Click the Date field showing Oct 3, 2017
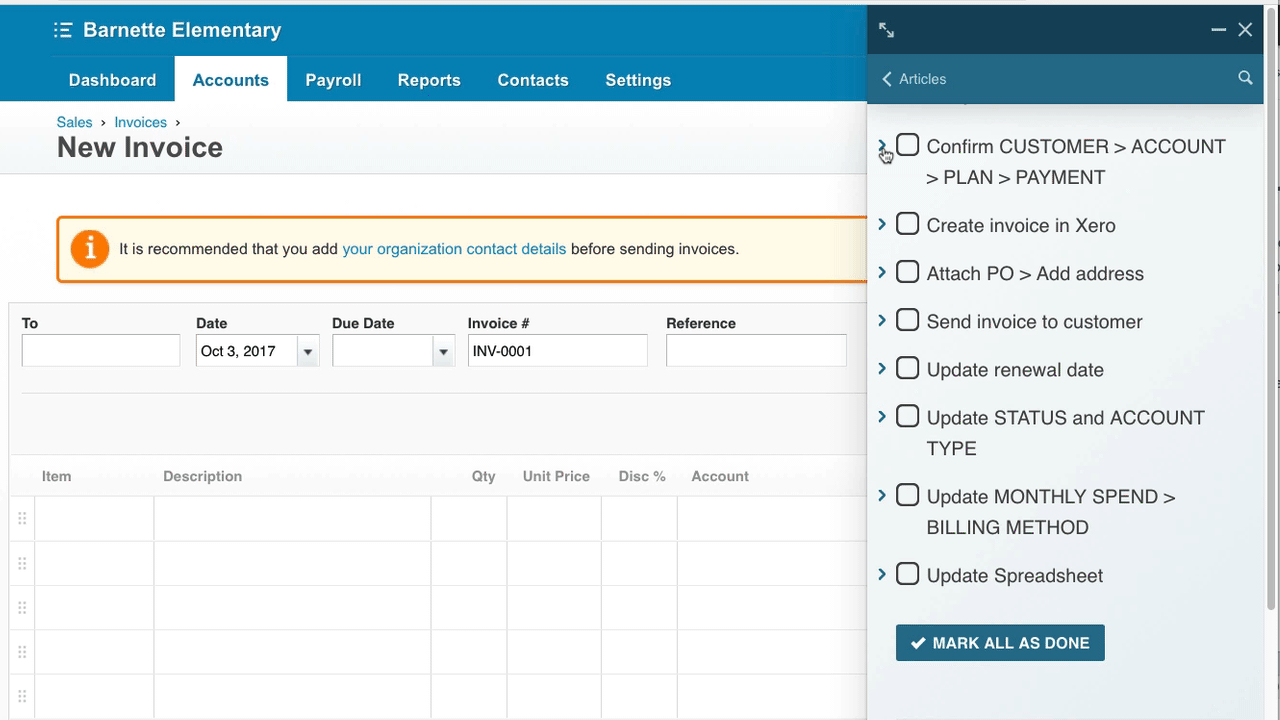Image resolution: width=1280 pixels, height=720 pixels. [246, 351]
